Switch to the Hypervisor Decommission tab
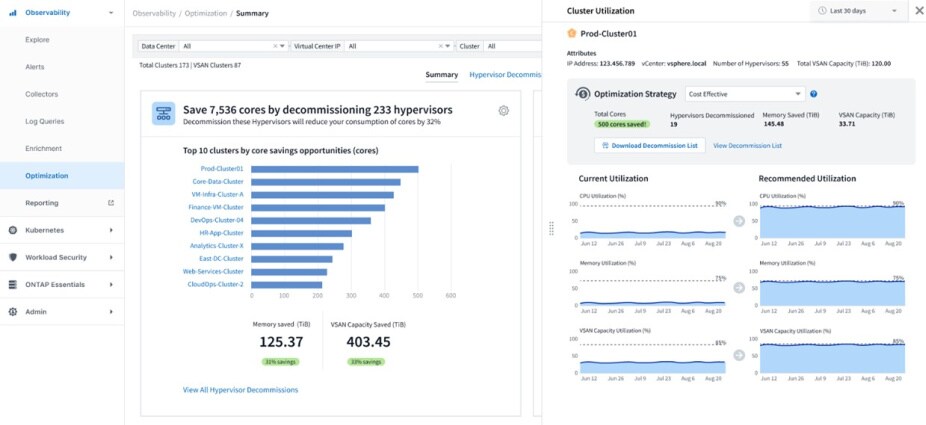This screenshot has width=926, height=425. (x=505, y=74)
